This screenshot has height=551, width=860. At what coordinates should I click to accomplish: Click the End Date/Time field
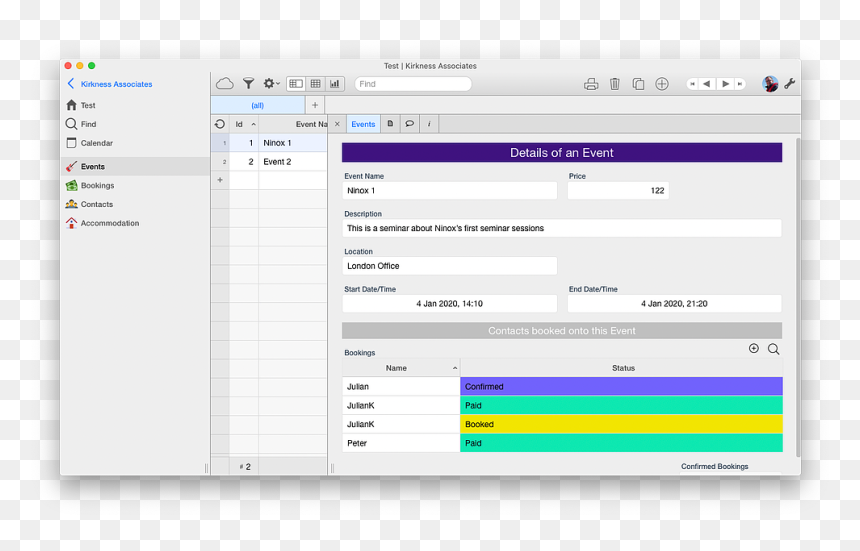tap(675, 304)
